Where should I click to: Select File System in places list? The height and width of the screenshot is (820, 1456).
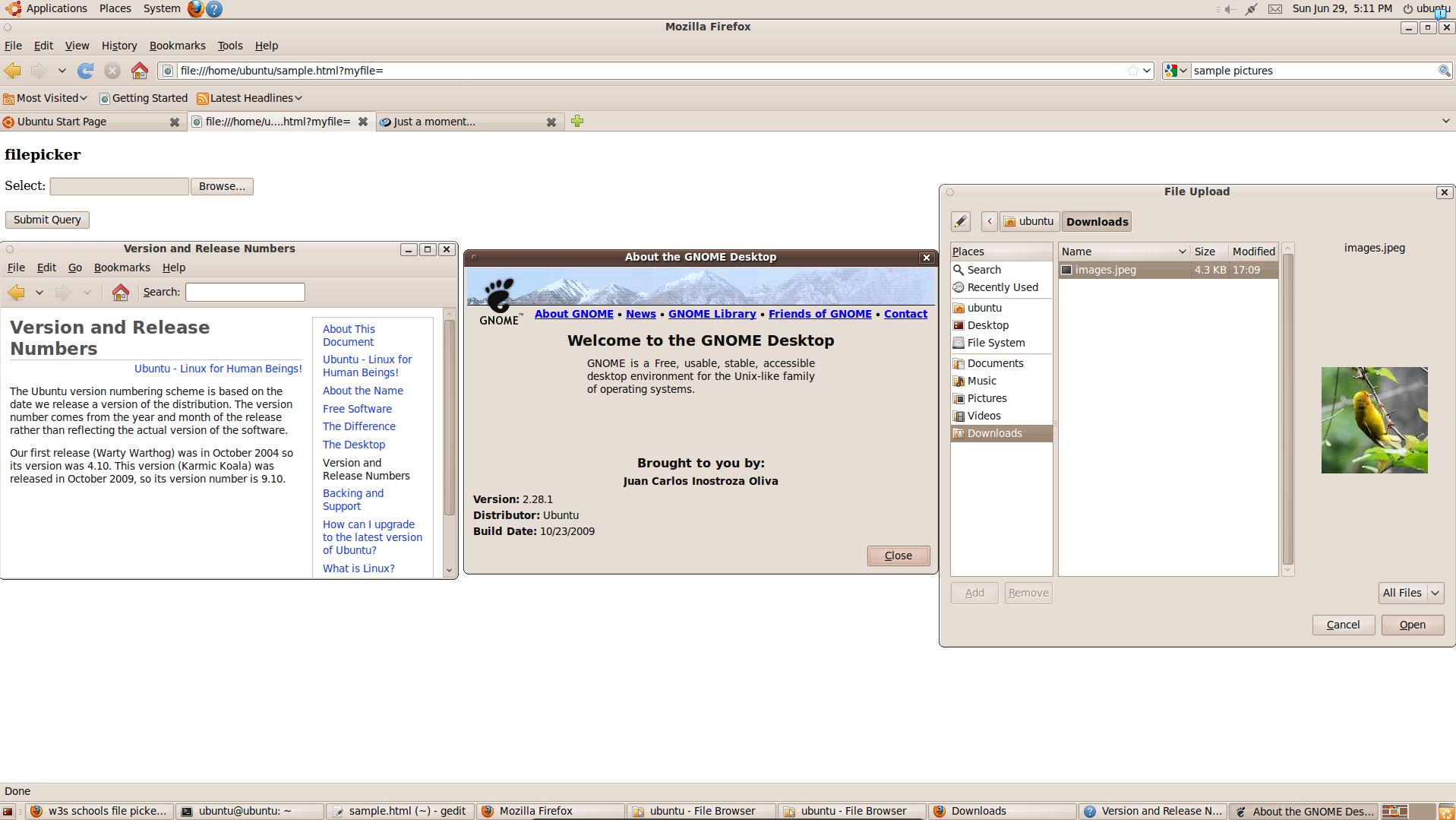click(x=1001, y=343)
